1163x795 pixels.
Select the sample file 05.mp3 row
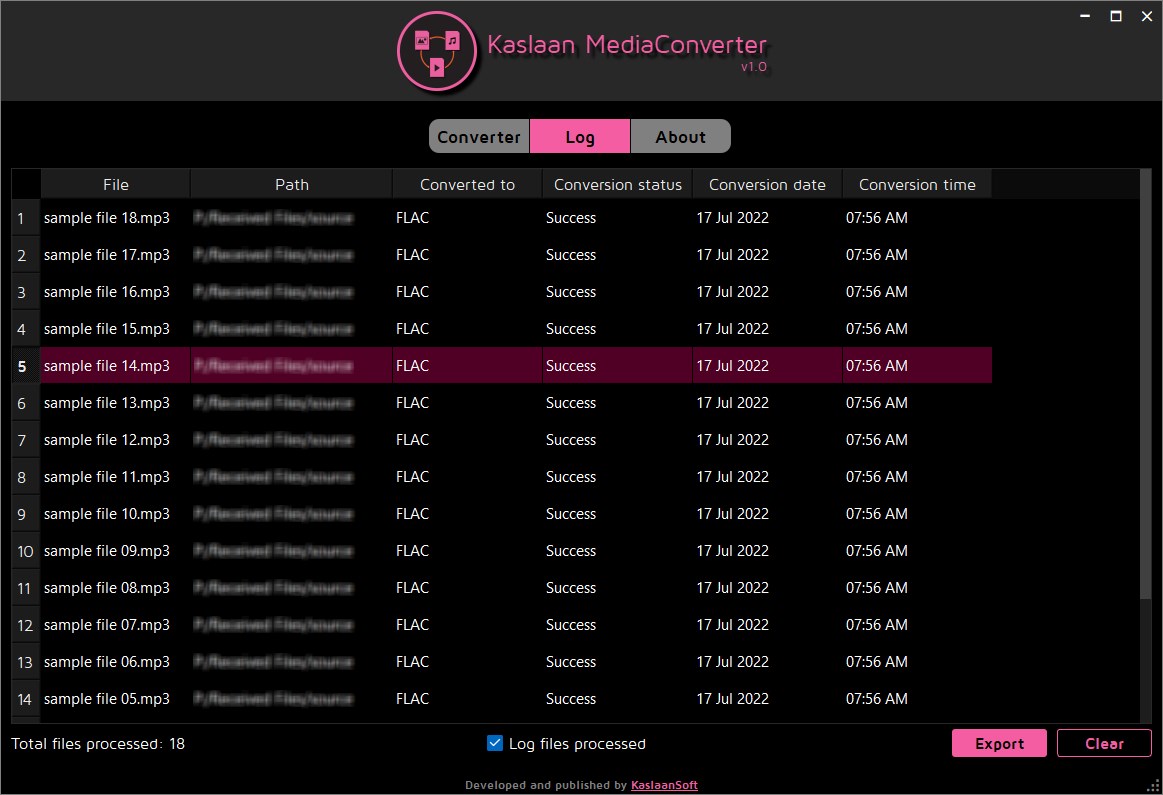tap(501, 699)
